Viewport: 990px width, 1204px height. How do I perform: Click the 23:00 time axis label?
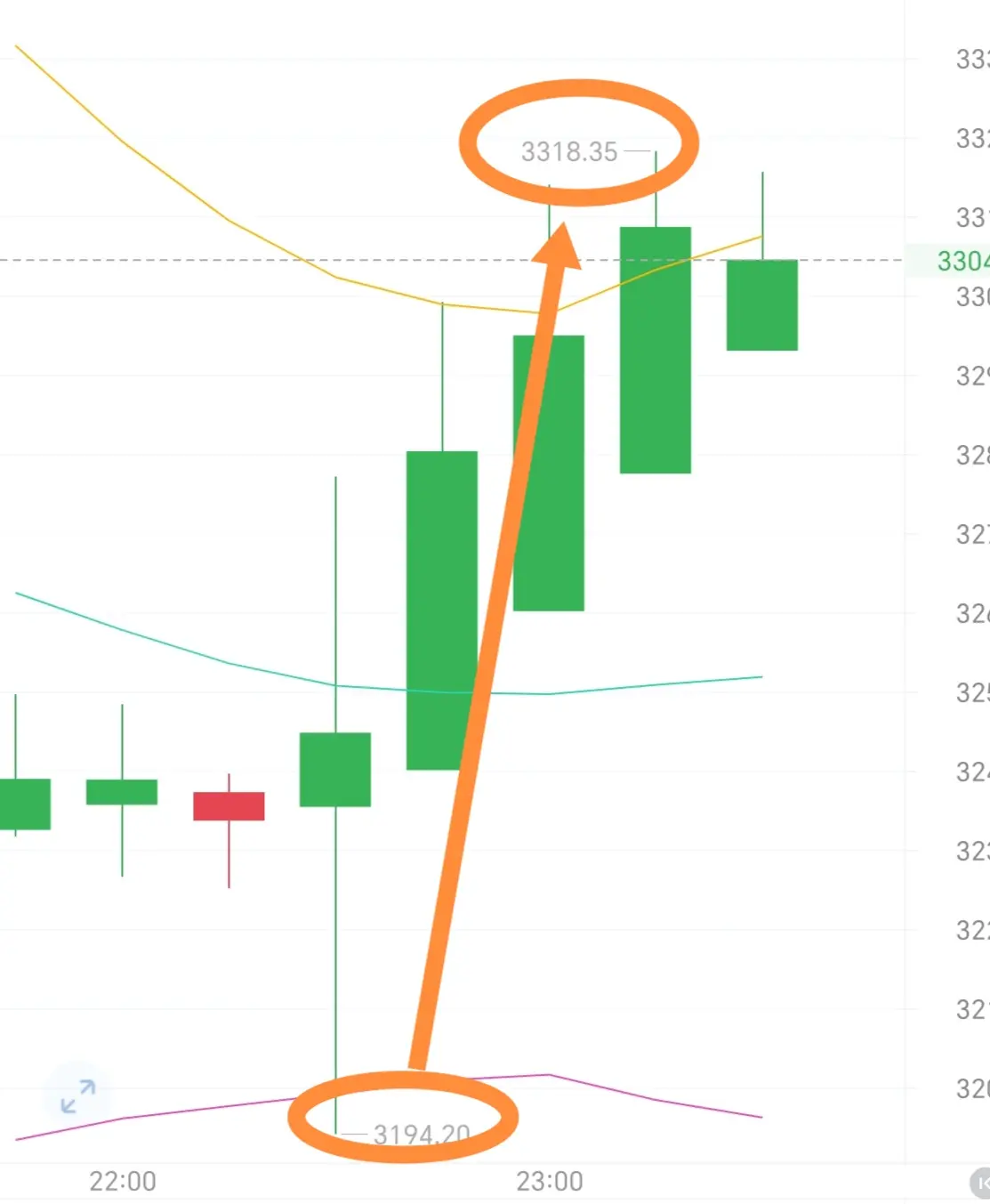[550, 1181]
